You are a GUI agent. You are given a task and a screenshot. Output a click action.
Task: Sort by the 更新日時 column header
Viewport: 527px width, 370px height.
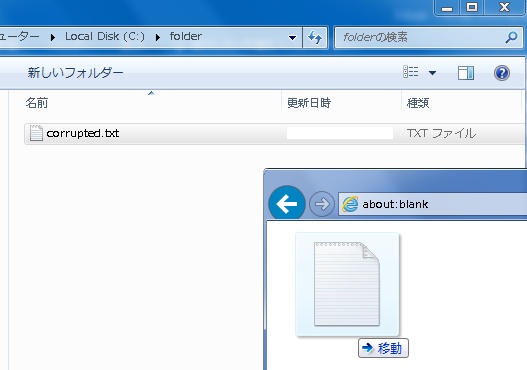tap(309, 103)
